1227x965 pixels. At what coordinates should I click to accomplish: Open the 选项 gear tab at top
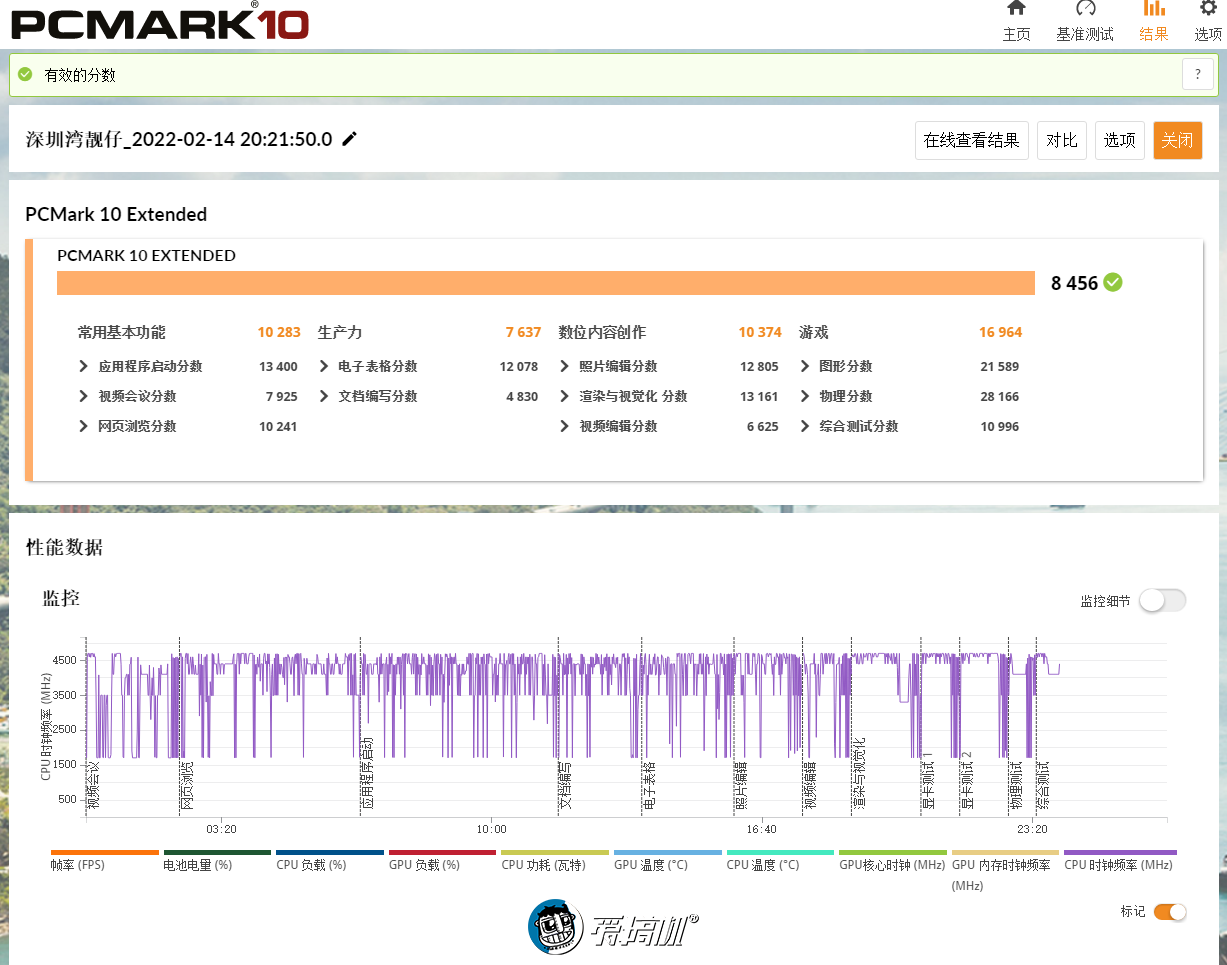pyautogui.click(x=1208, y=22)
